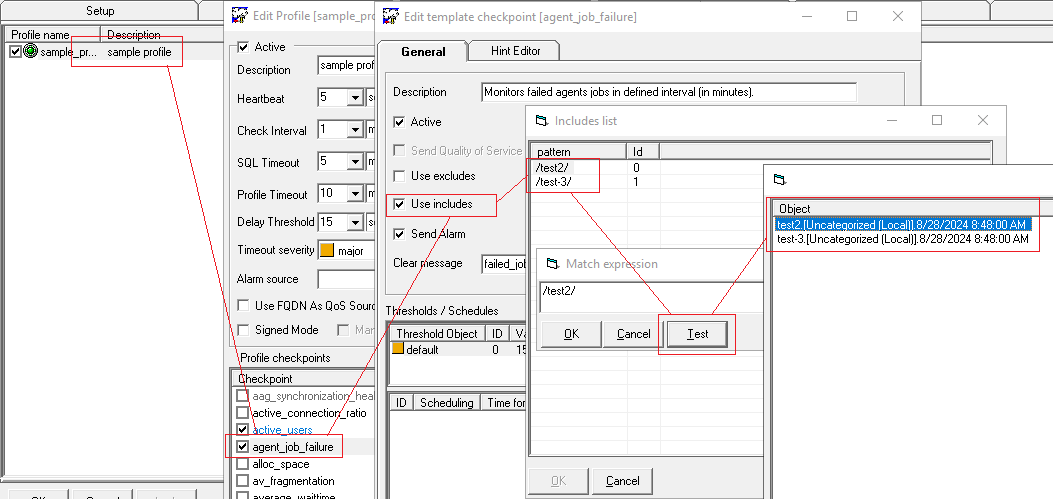Open the Heartbeat value dropdown
The image size is (1053, 500).
pos(355,98)
